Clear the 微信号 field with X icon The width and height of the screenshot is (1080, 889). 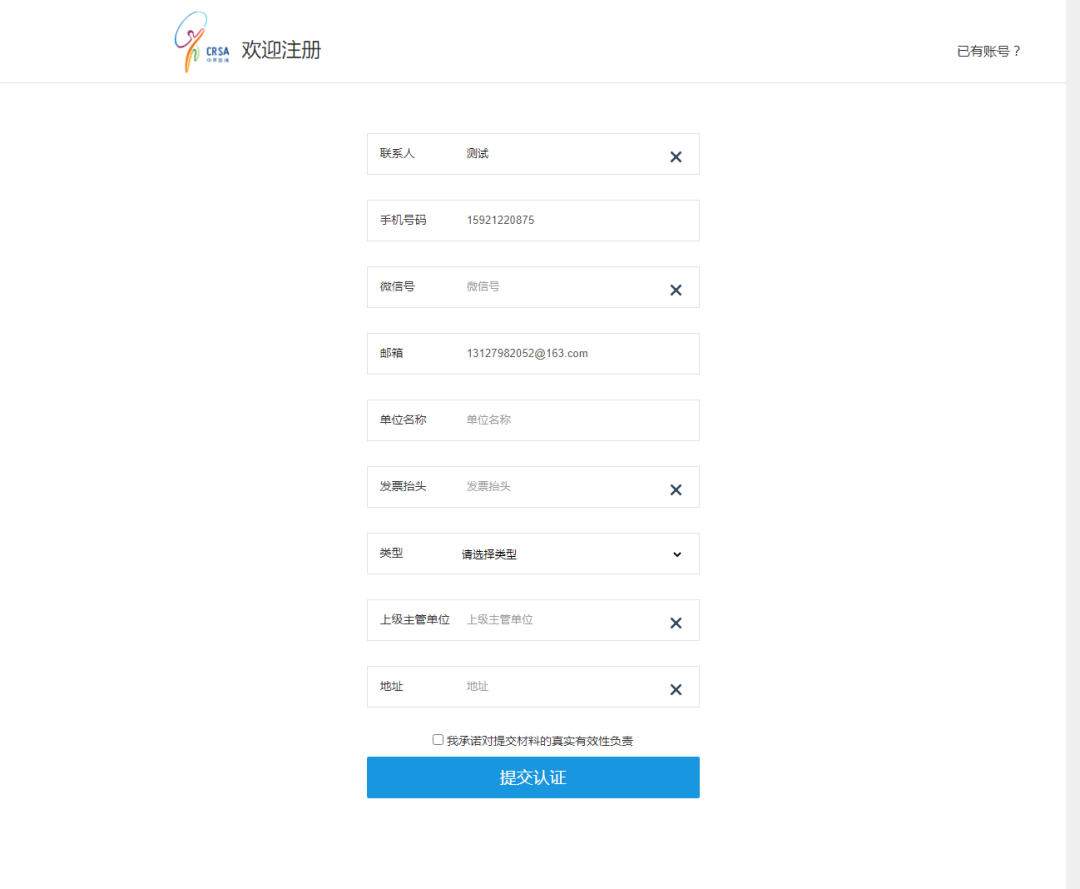tap(675, 290)
